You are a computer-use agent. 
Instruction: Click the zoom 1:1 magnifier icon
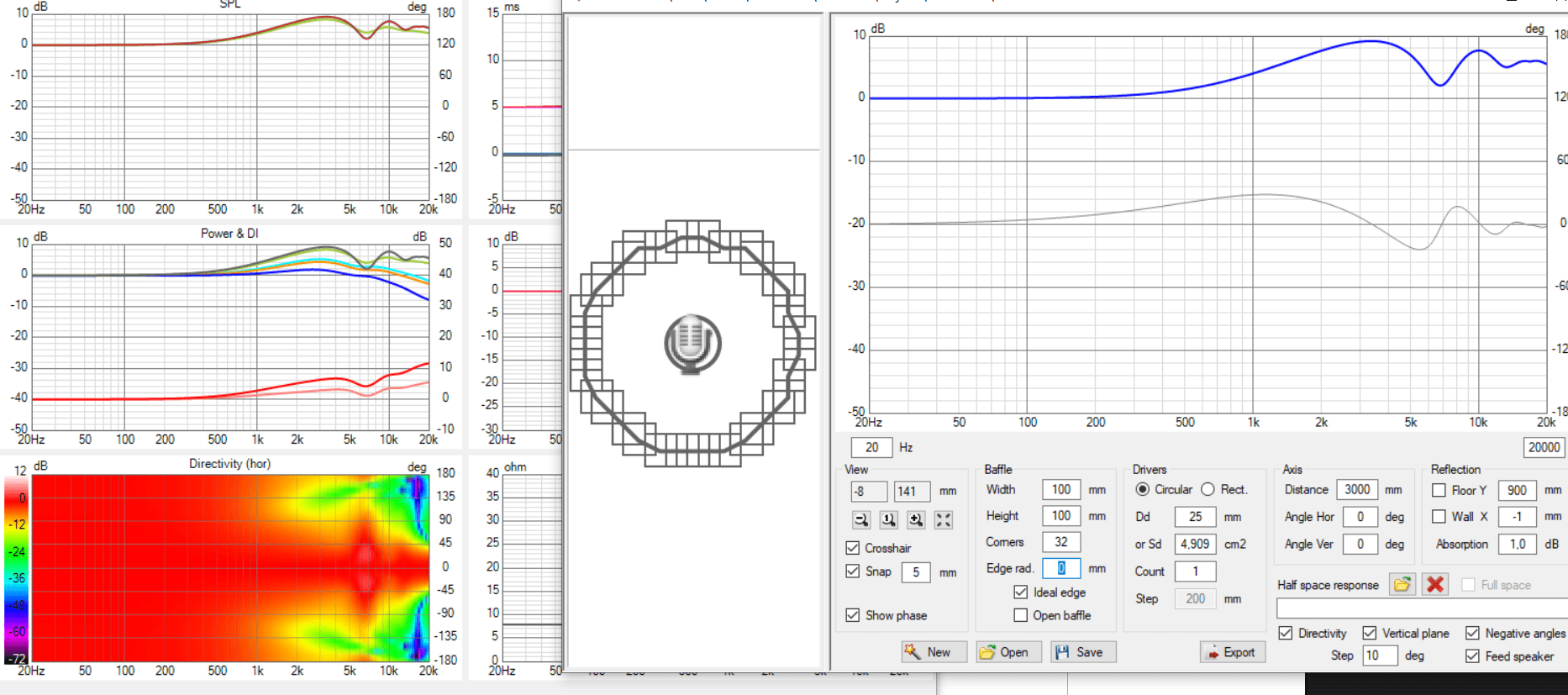pyautogui.click(x=889, y=520)
